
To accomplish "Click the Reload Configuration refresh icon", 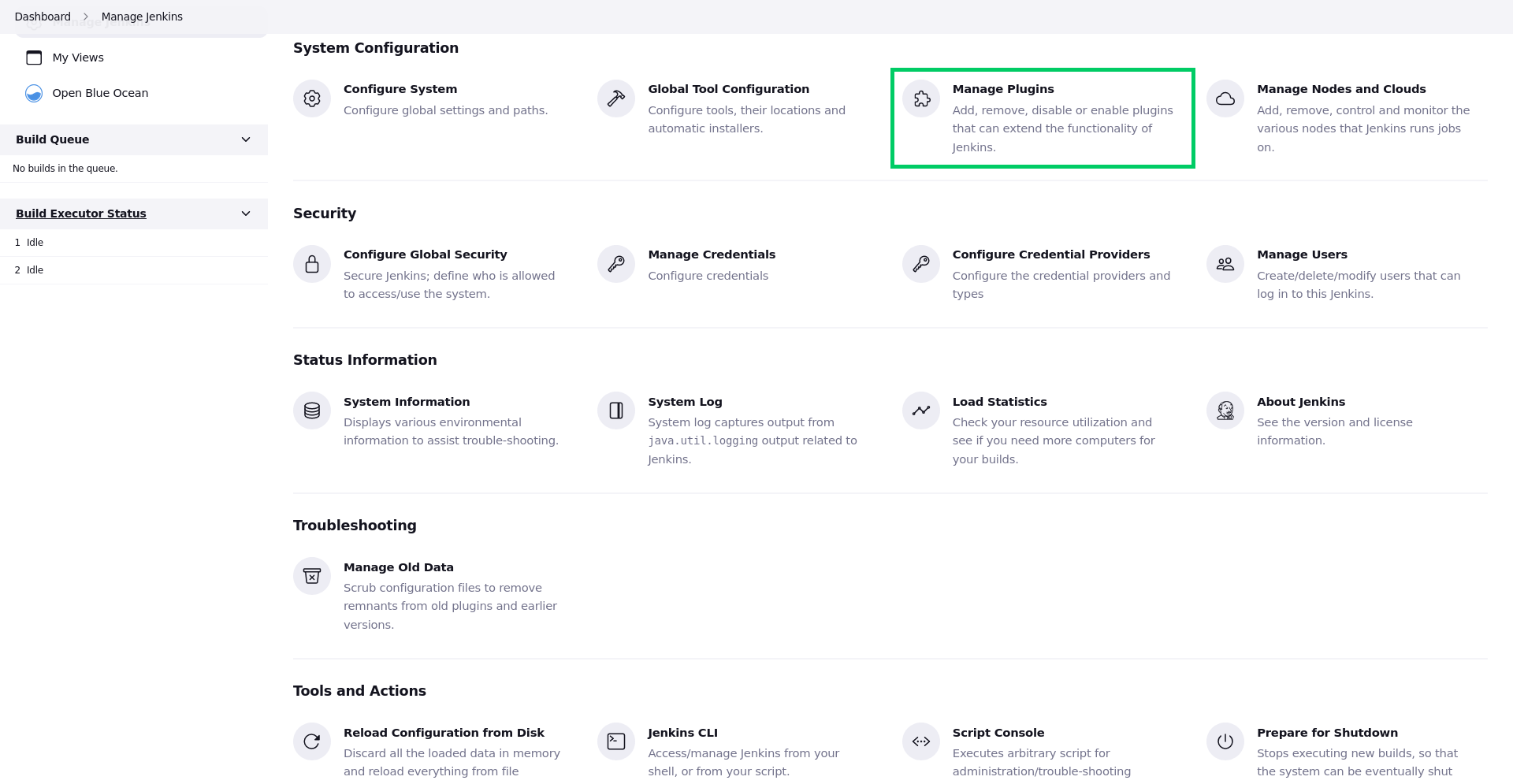I will (x=312, y=741).
